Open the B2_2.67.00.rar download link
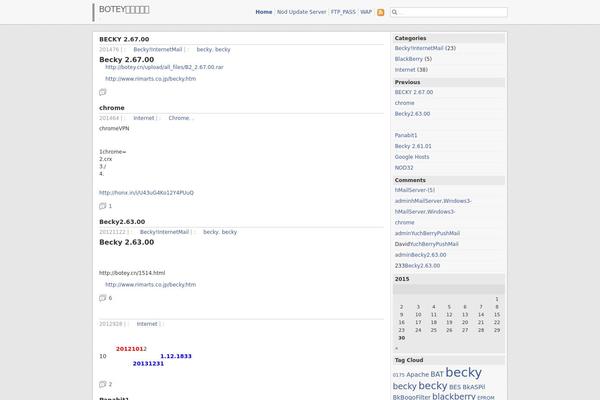This screenshot has height=400, width=600. (164, 67)
